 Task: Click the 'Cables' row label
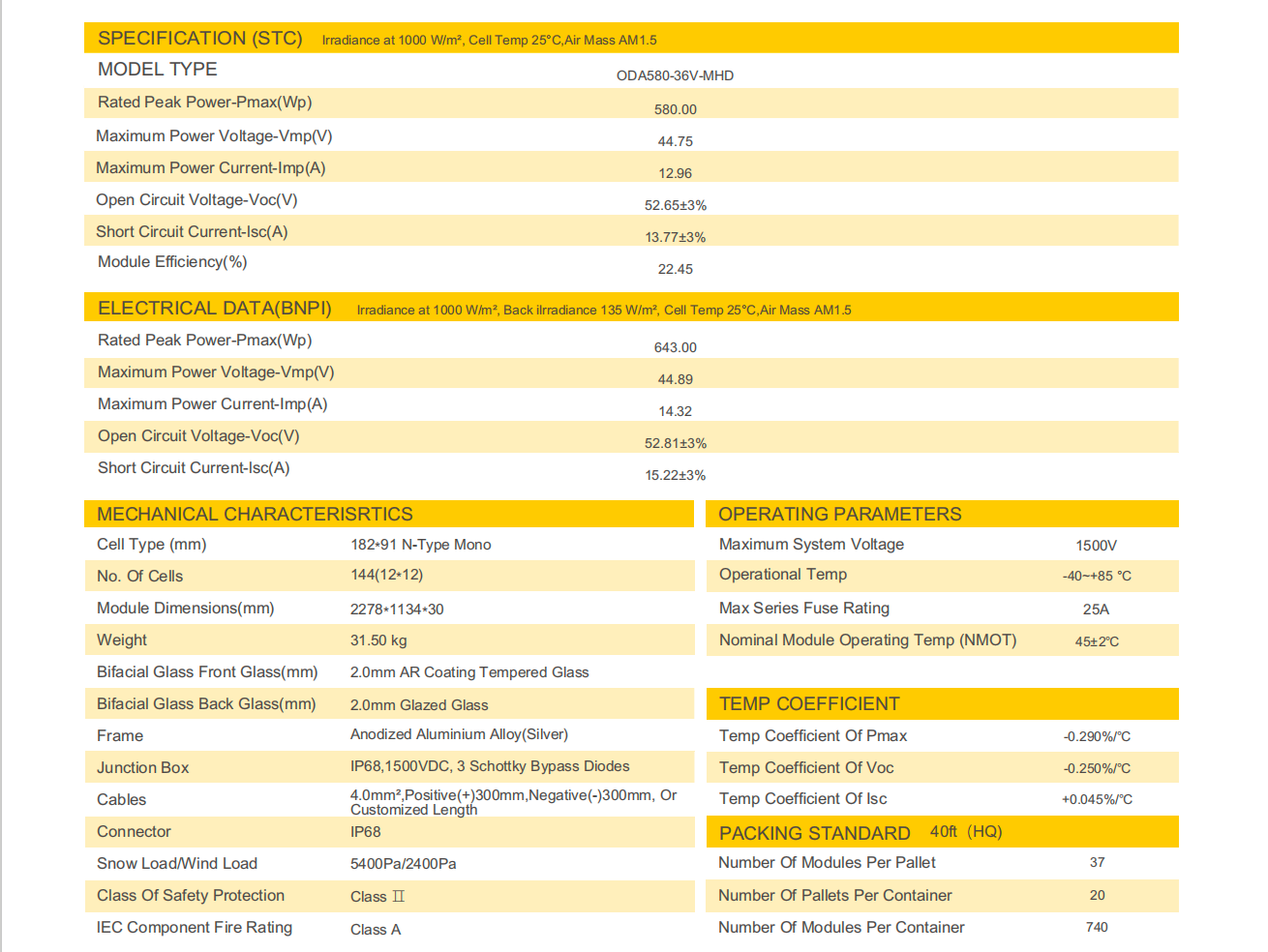121,800
